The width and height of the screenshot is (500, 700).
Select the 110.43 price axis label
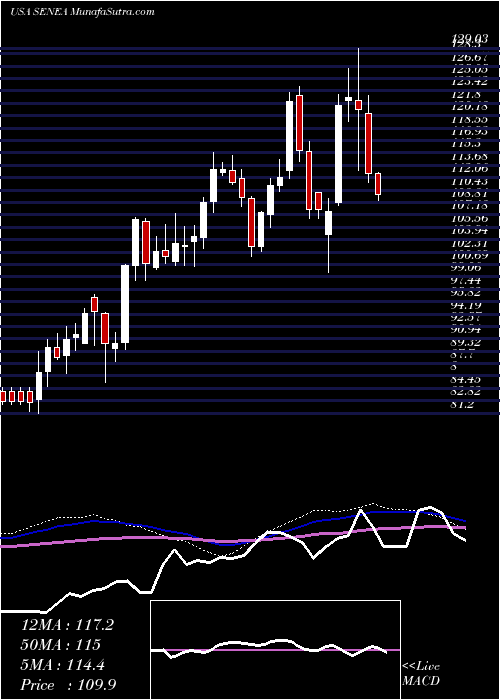[469, 182]
